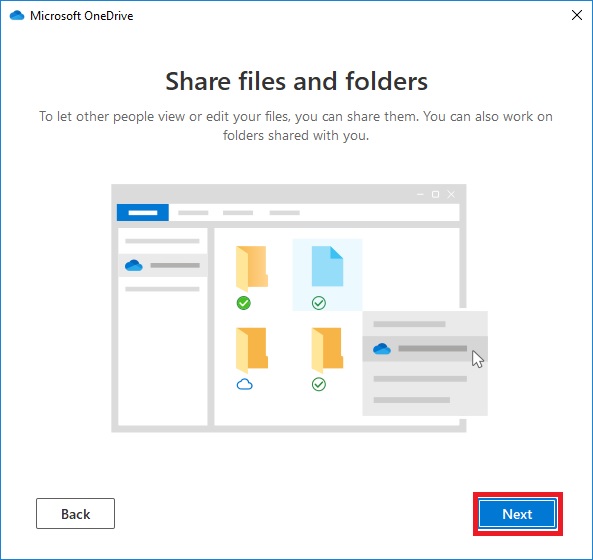Click the Share files and folders heading
This screenshot has width=593, height=560.
click(296, 81)
